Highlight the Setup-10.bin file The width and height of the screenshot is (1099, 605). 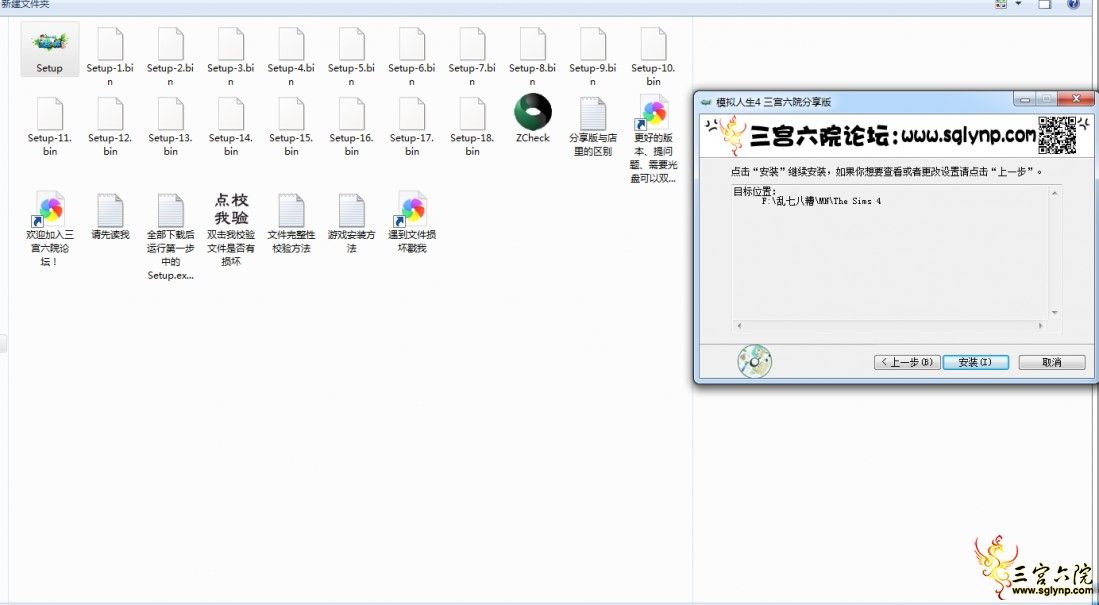click(653, 56)
